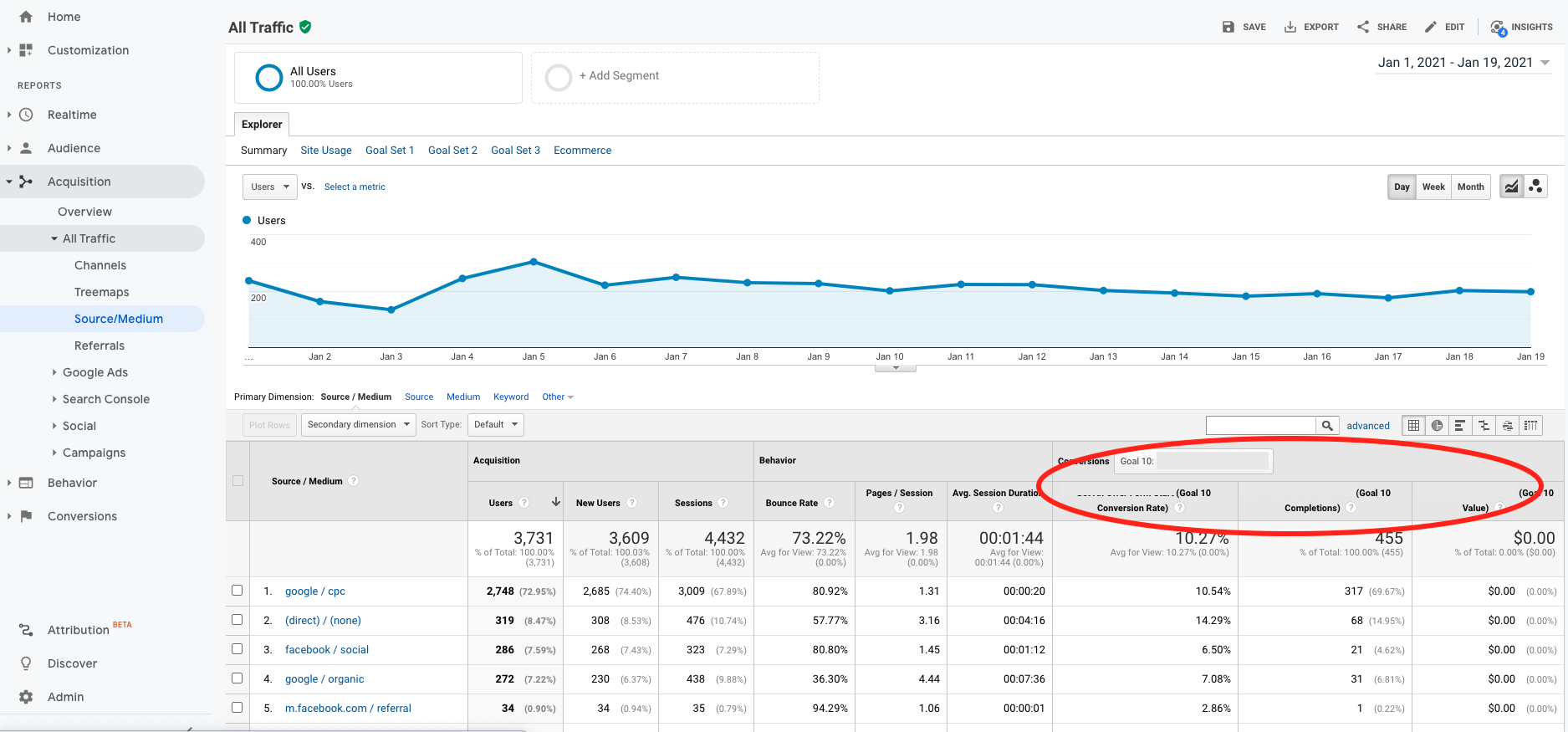This screenshot has width=1568, height=732.
Task: Share the report with the share icon
Action: click(1363, 27)
